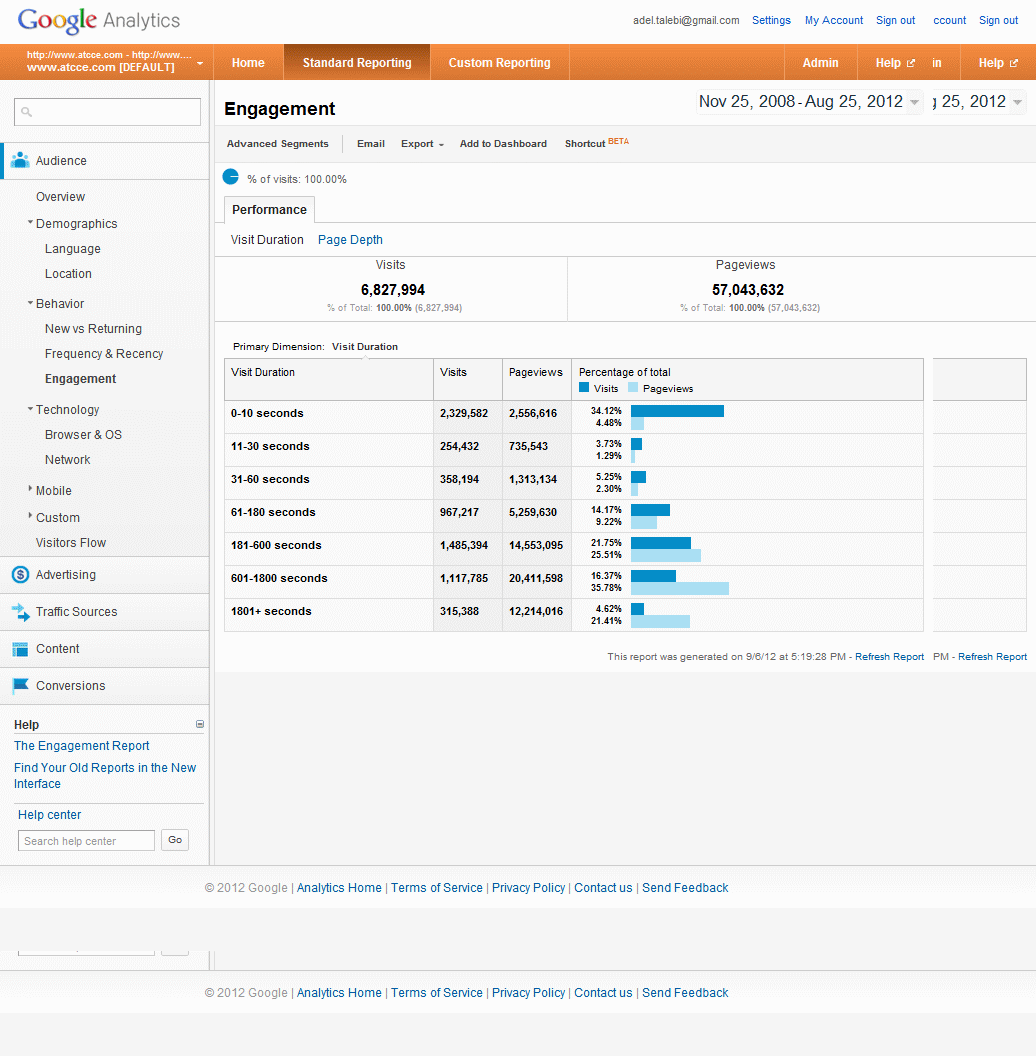Open the Help center link
Image resolution: width=1036 pixels, height=1056 pixels.
(x=49, y=814)
